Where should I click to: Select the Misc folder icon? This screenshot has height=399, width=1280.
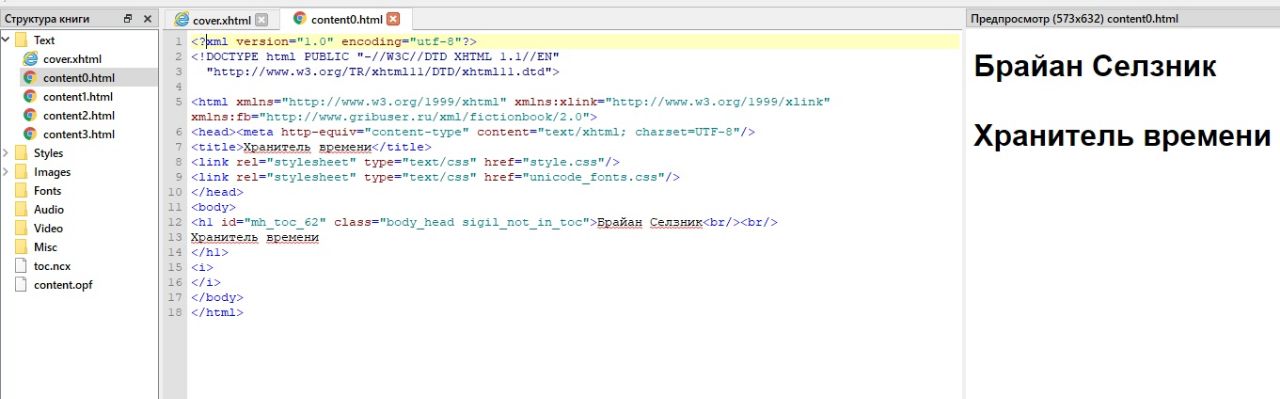coord(21,247)
